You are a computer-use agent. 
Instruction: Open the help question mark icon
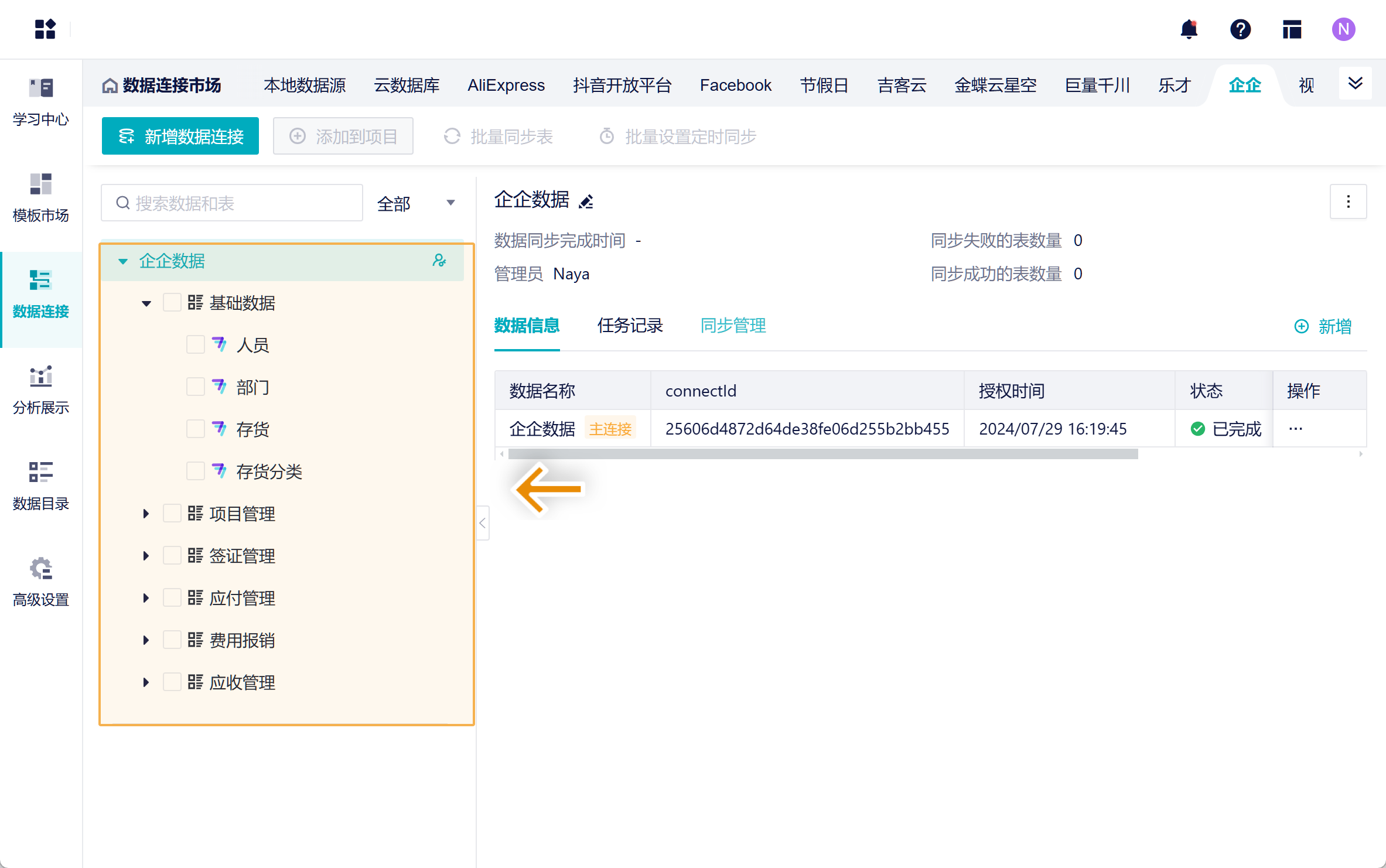(x=1240, y=29)
